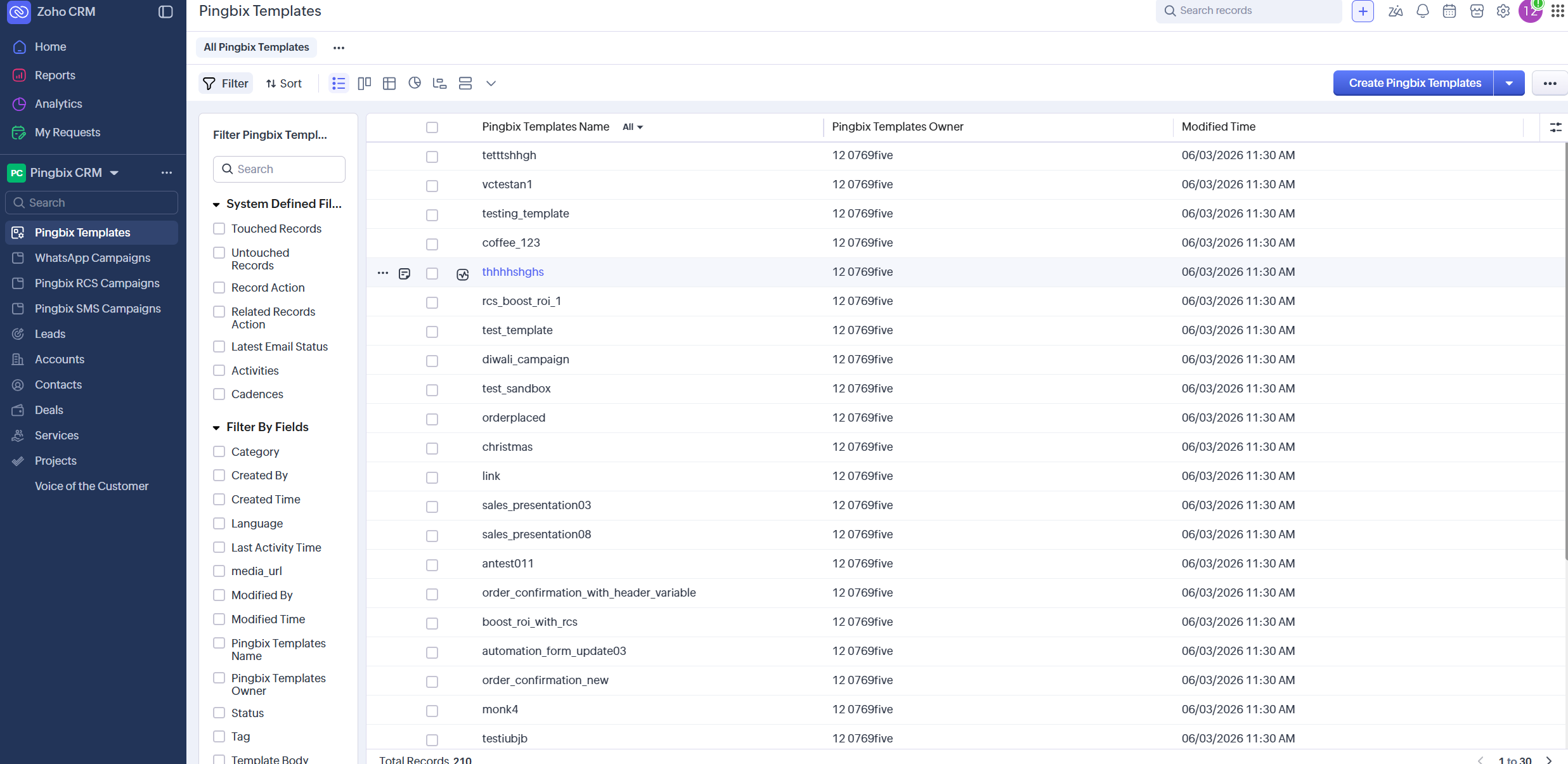Expand the Pingbix CRM teamspace dropdown
The height and width of the screenshot is (764, 1568).
114,172
